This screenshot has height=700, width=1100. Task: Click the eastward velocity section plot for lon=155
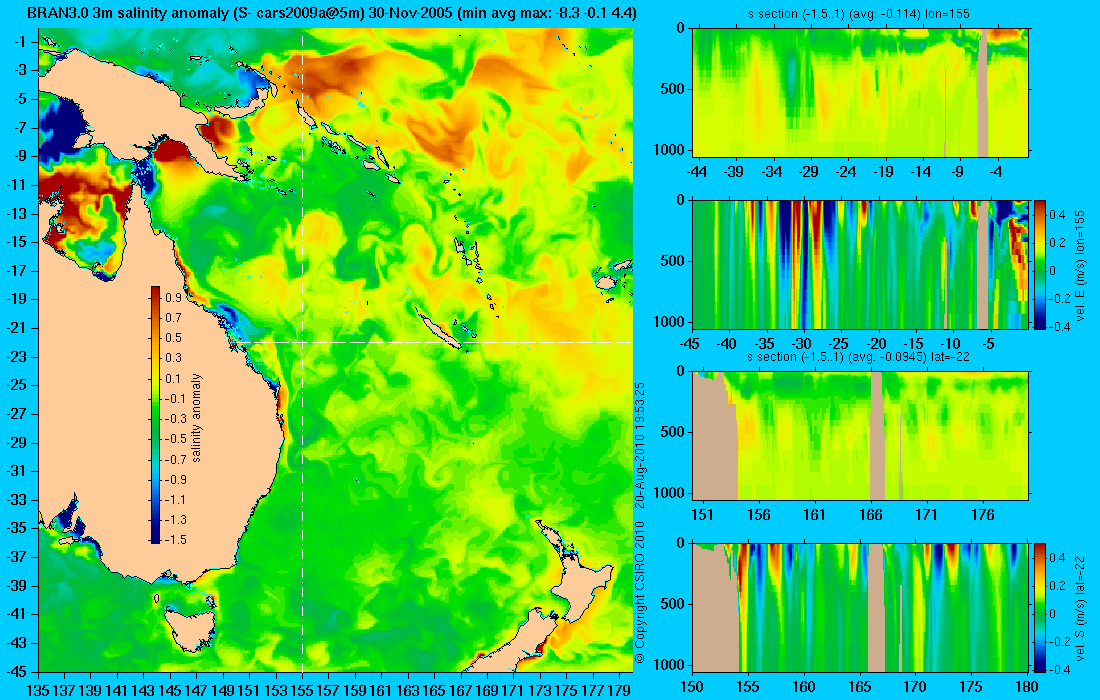coord(861,264)
